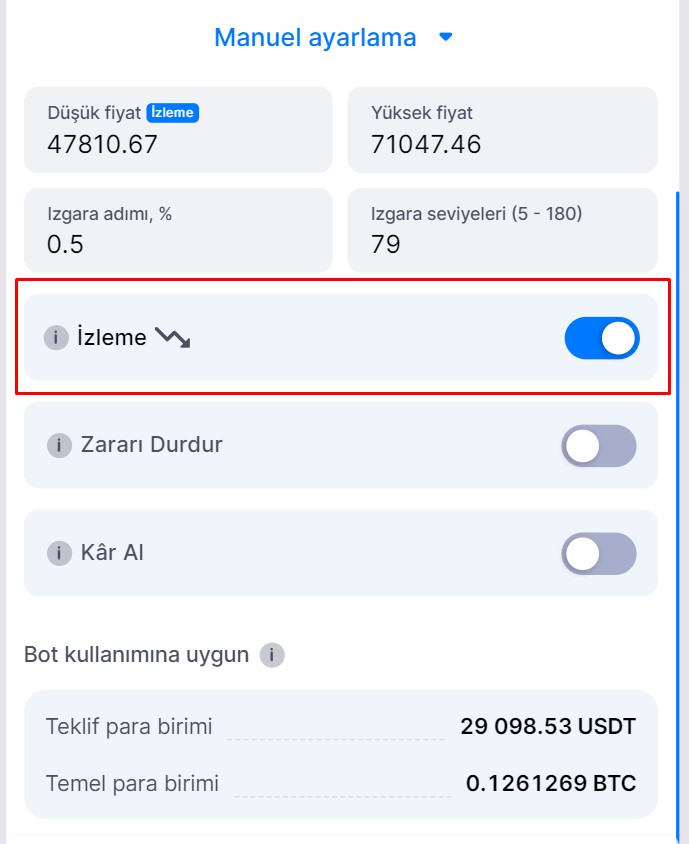Viewport: 689px width, 844px height.
Task: Expand the Manuel ayarlama dropdown arrow
Action: point(446,38)
